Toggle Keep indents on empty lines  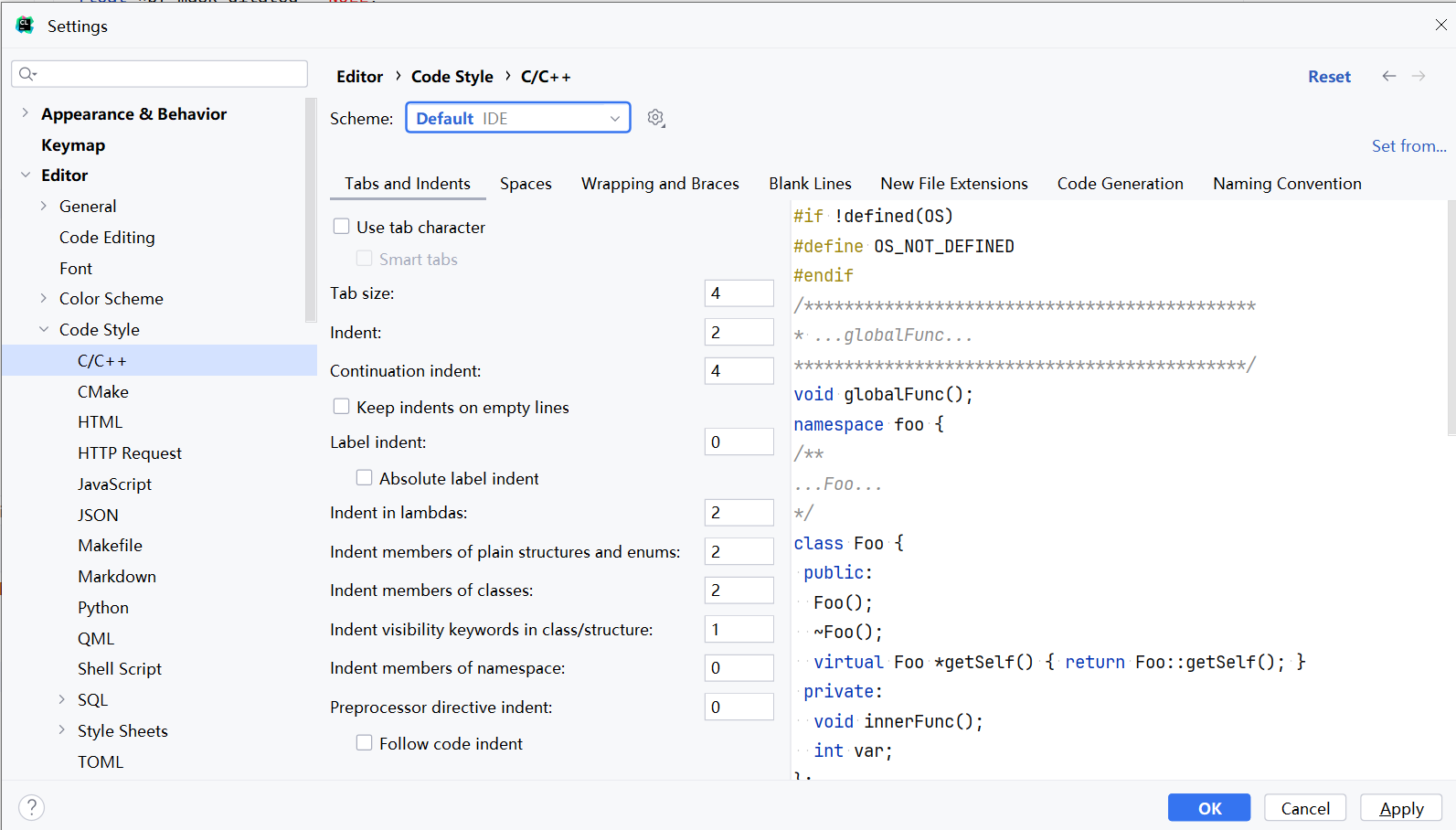click(342, 406)
